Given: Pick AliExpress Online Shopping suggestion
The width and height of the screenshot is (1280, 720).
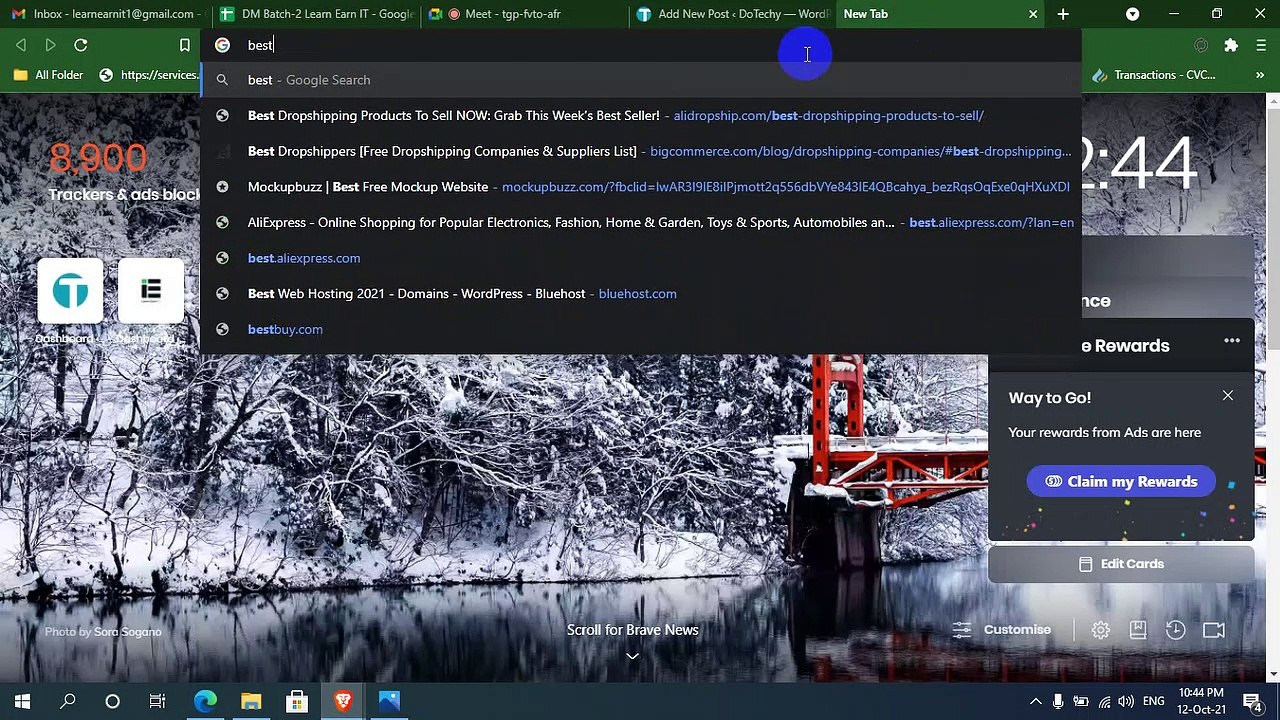Looking at the screenshot, I should (x=640, y=222).
